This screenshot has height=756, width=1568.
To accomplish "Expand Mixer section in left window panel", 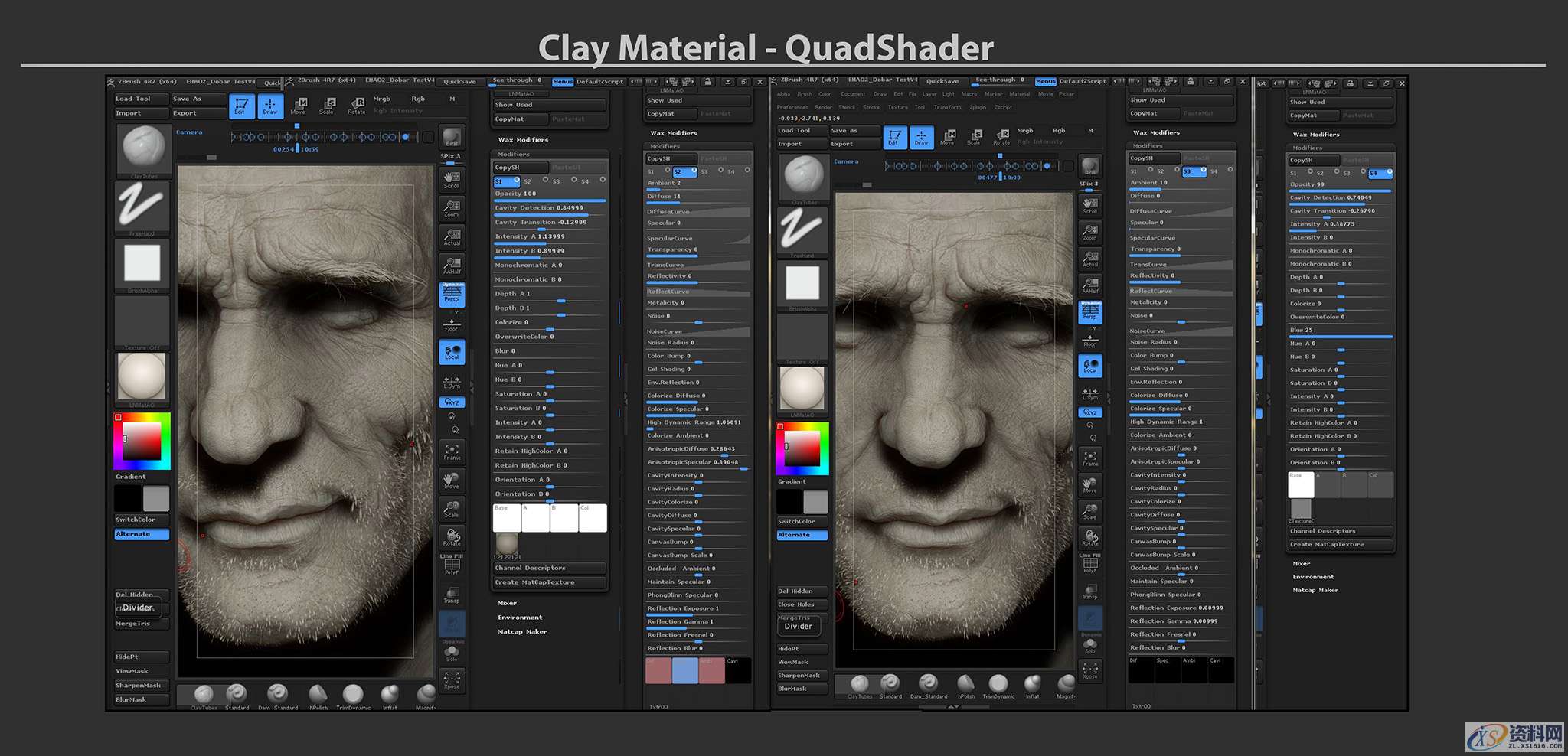I will click(507, 603).
